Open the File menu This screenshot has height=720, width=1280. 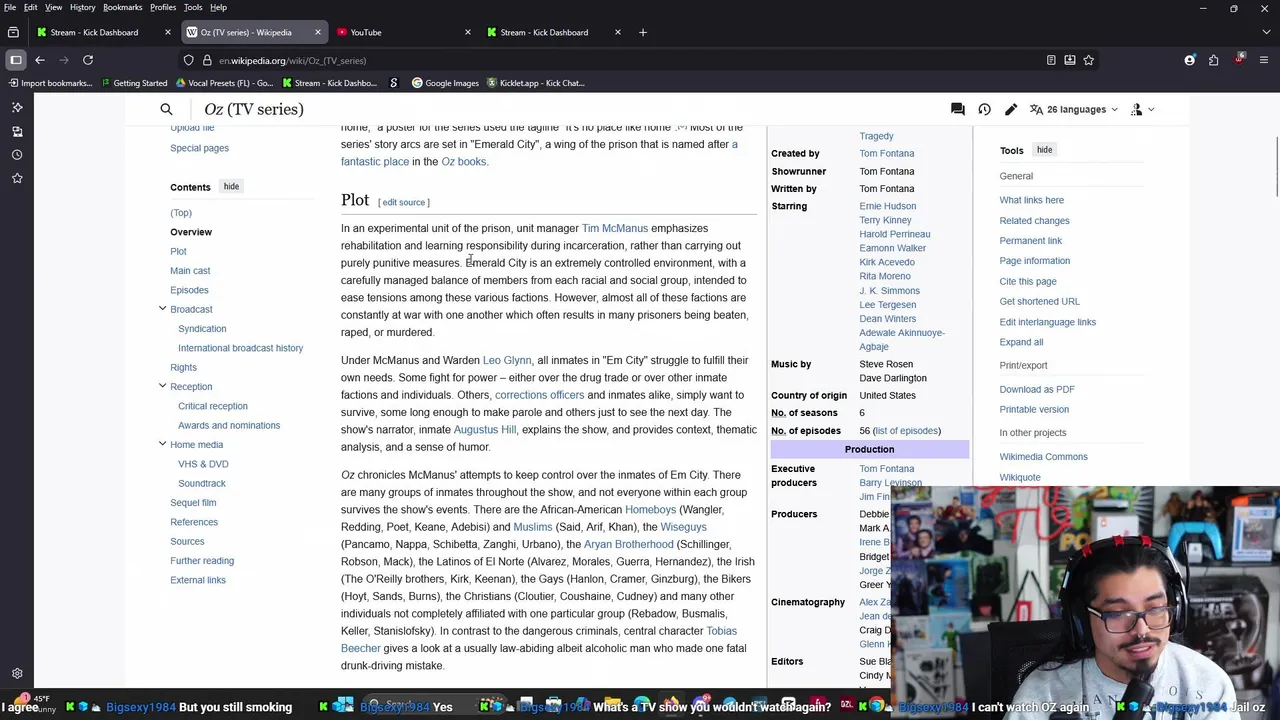(9, 7)
